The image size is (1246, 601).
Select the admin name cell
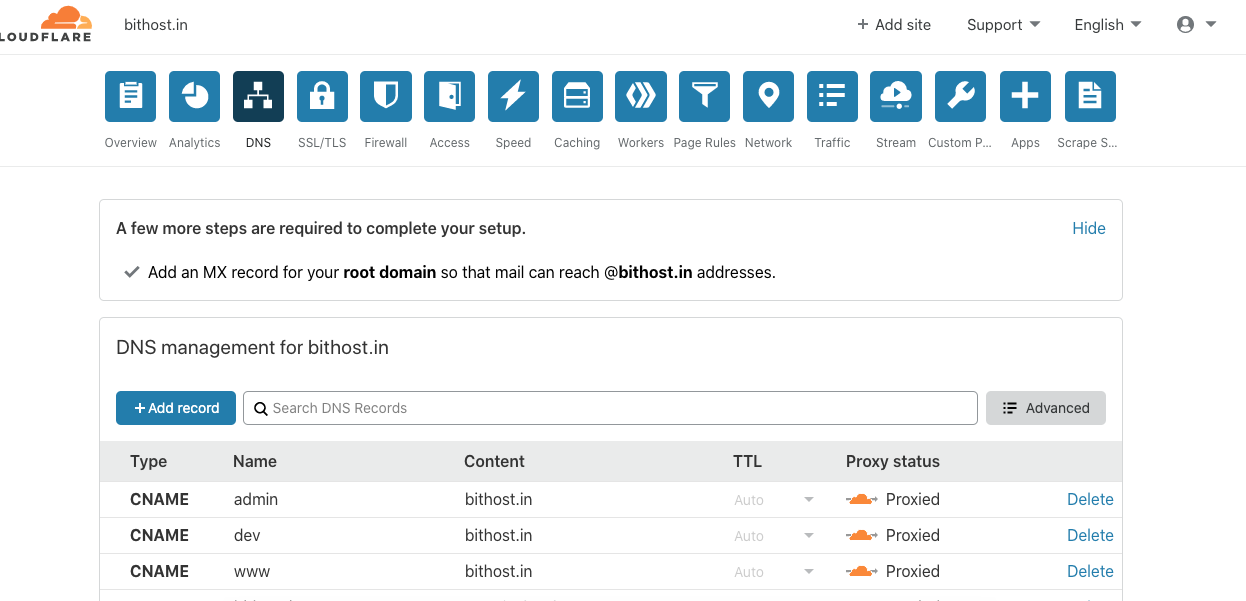click(x=256, y=499)
